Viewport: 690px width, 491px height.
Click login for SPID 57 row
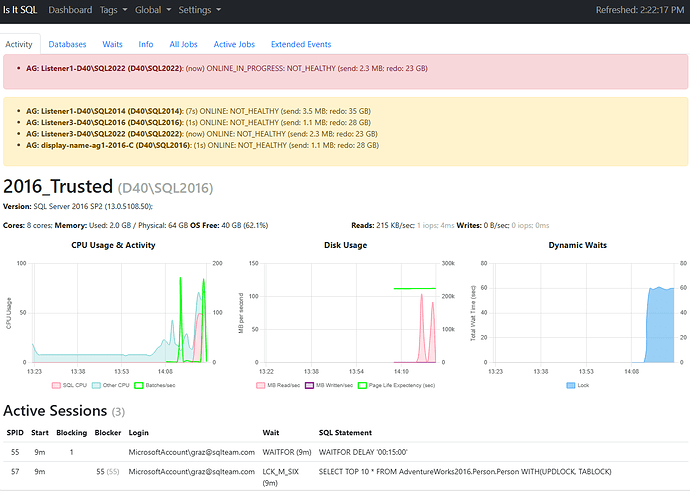click(191, 471)
